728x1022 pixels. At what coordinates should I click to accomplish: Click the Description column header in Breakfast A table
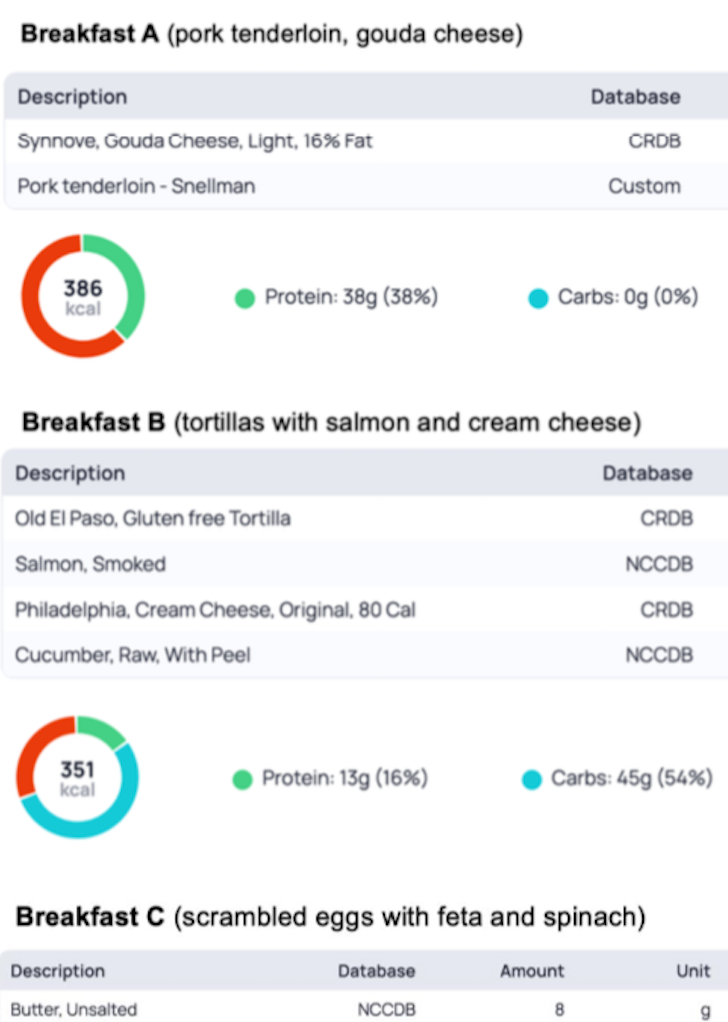[72, 96]
